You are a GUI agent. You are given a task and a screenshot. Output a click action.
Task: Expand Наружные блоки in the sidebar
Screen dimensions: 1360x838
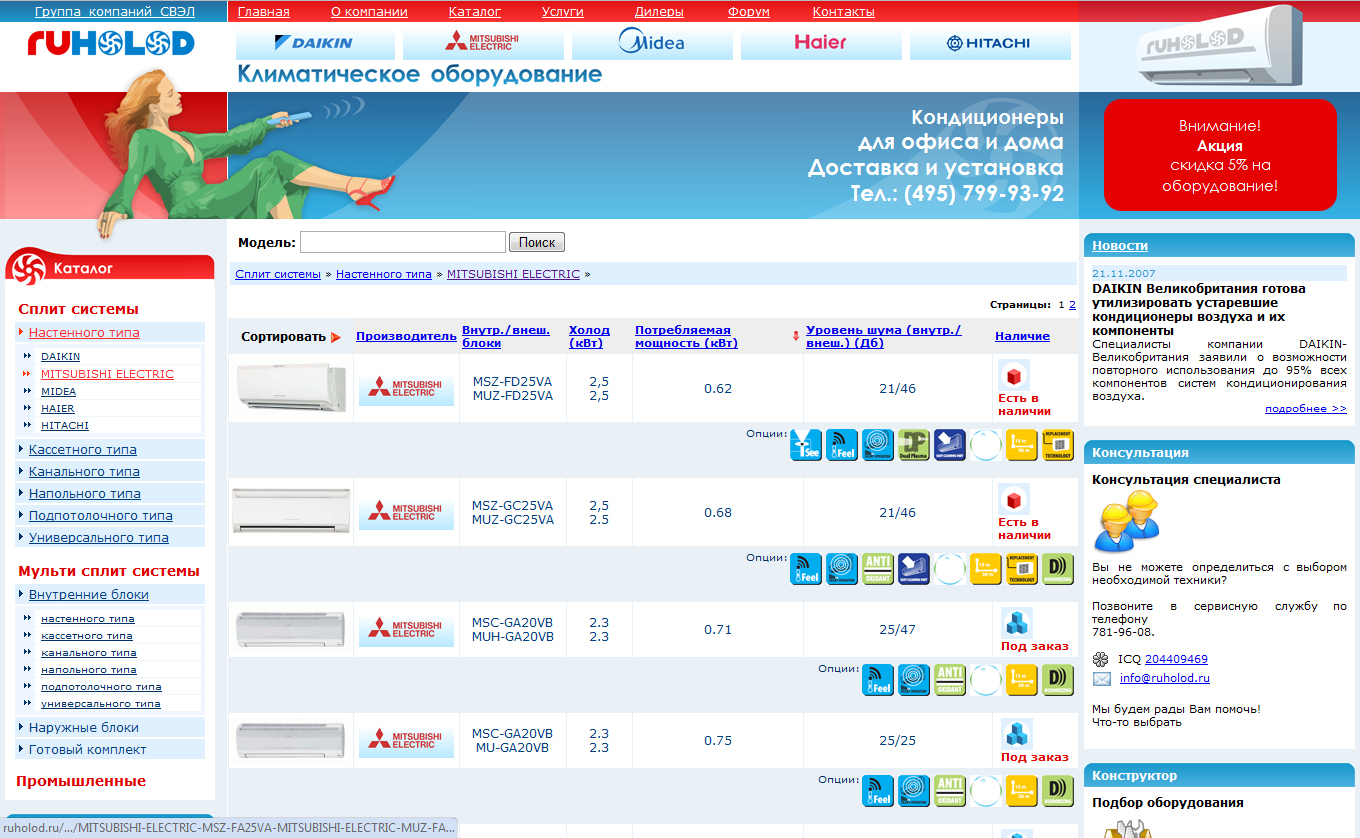[84, 728]
